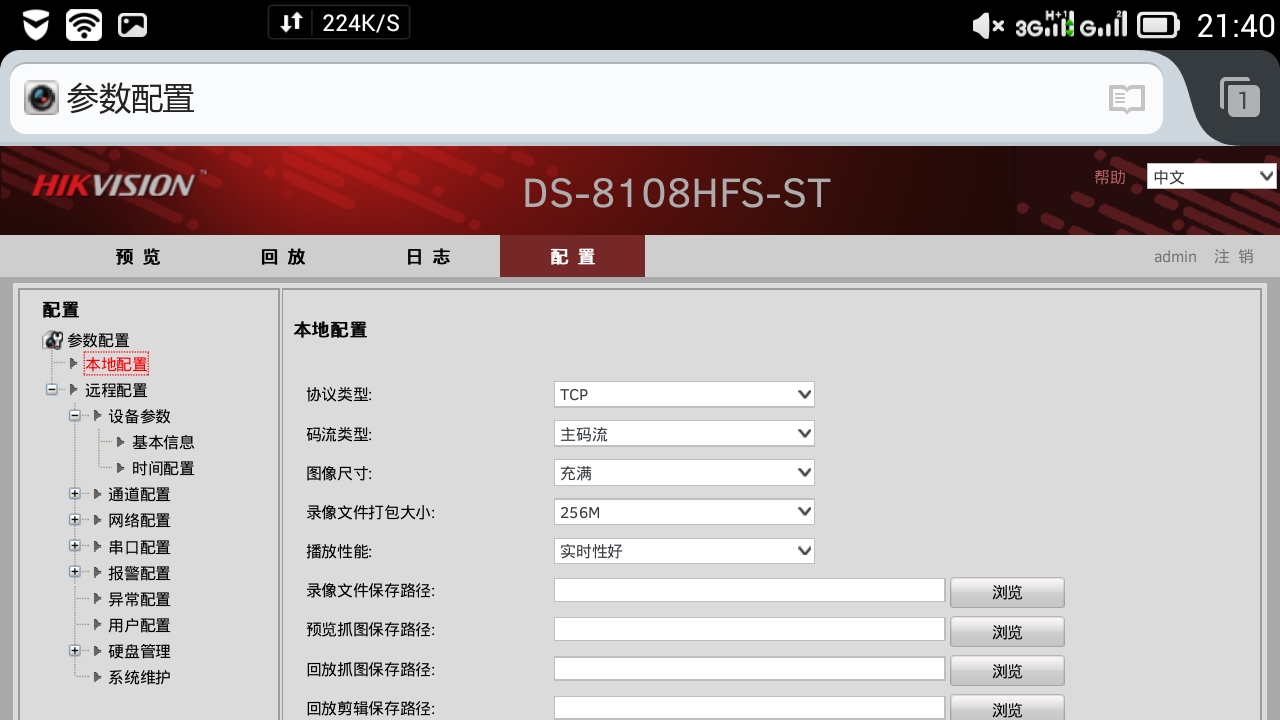Tap the browser address bar 参数配置
Screen dimensions: 1280x720
coord(586,99)
